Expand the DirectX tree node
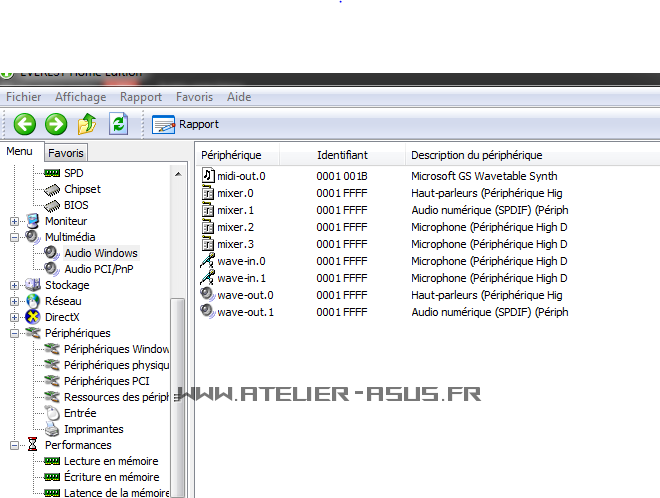Image resolution: width=660 pixels, height=498 pixels. 14,318
